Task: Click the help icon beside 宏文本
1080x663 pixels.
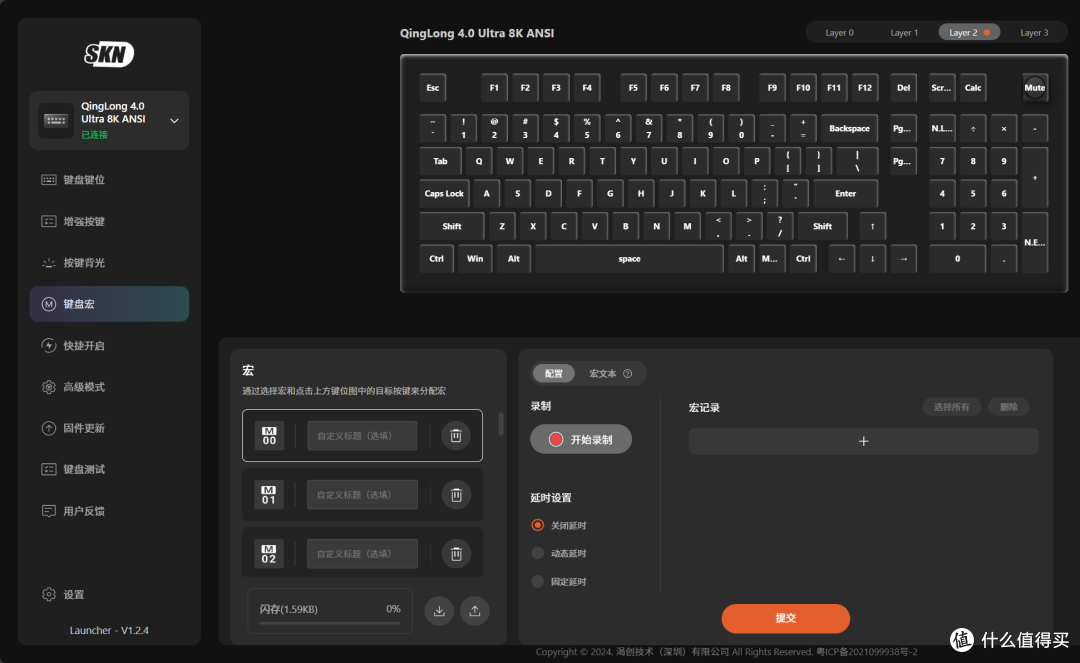Action: point(627,373)
